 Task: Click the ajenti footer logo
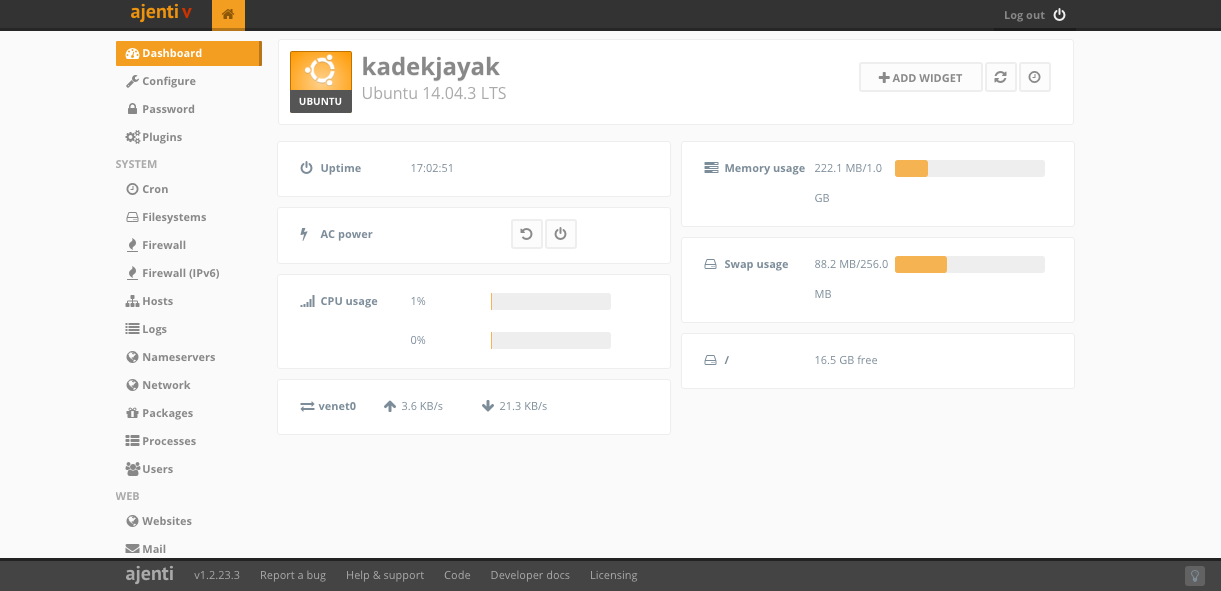pos(149,574)
